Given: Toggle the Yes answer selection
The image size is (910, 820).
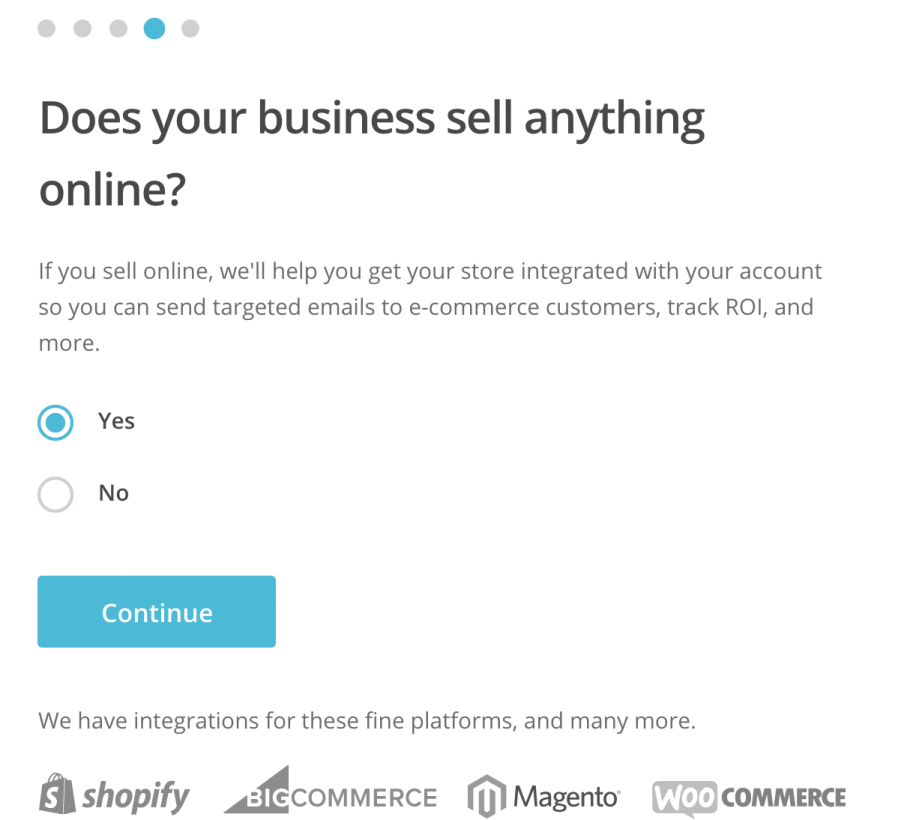Looking at the screenshot, I should click(x=55, y=422).
